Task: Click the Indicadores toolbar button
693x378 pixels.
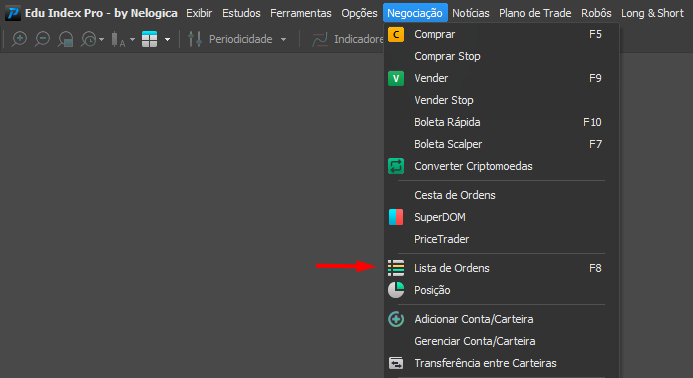Action: [x=347, y=39]
